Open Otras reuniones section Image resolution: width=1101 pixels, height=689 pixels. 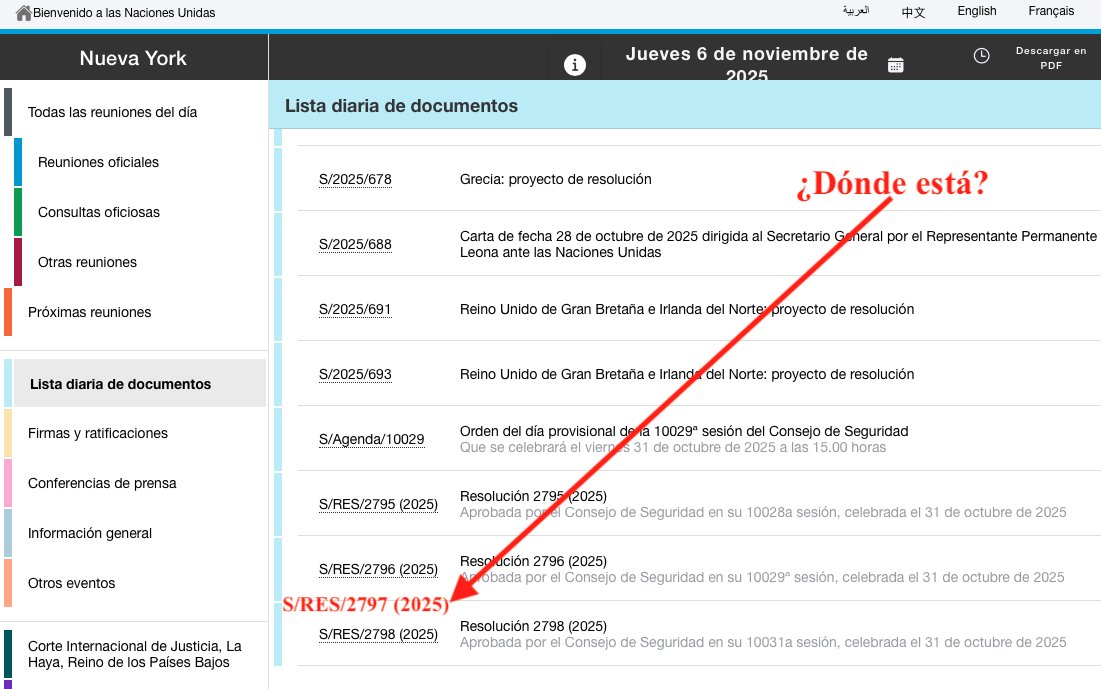[87, 262]
